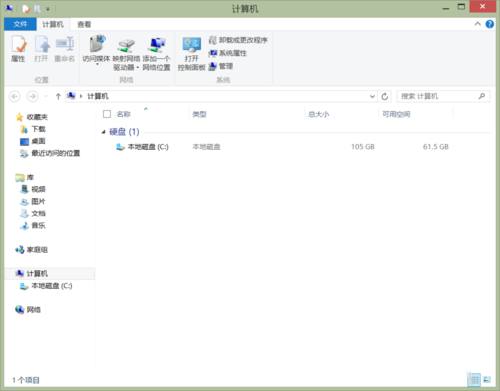This screenshot has width=500, height=391.
Task: Maximize the 计算机 window
Action: point(461,7)
